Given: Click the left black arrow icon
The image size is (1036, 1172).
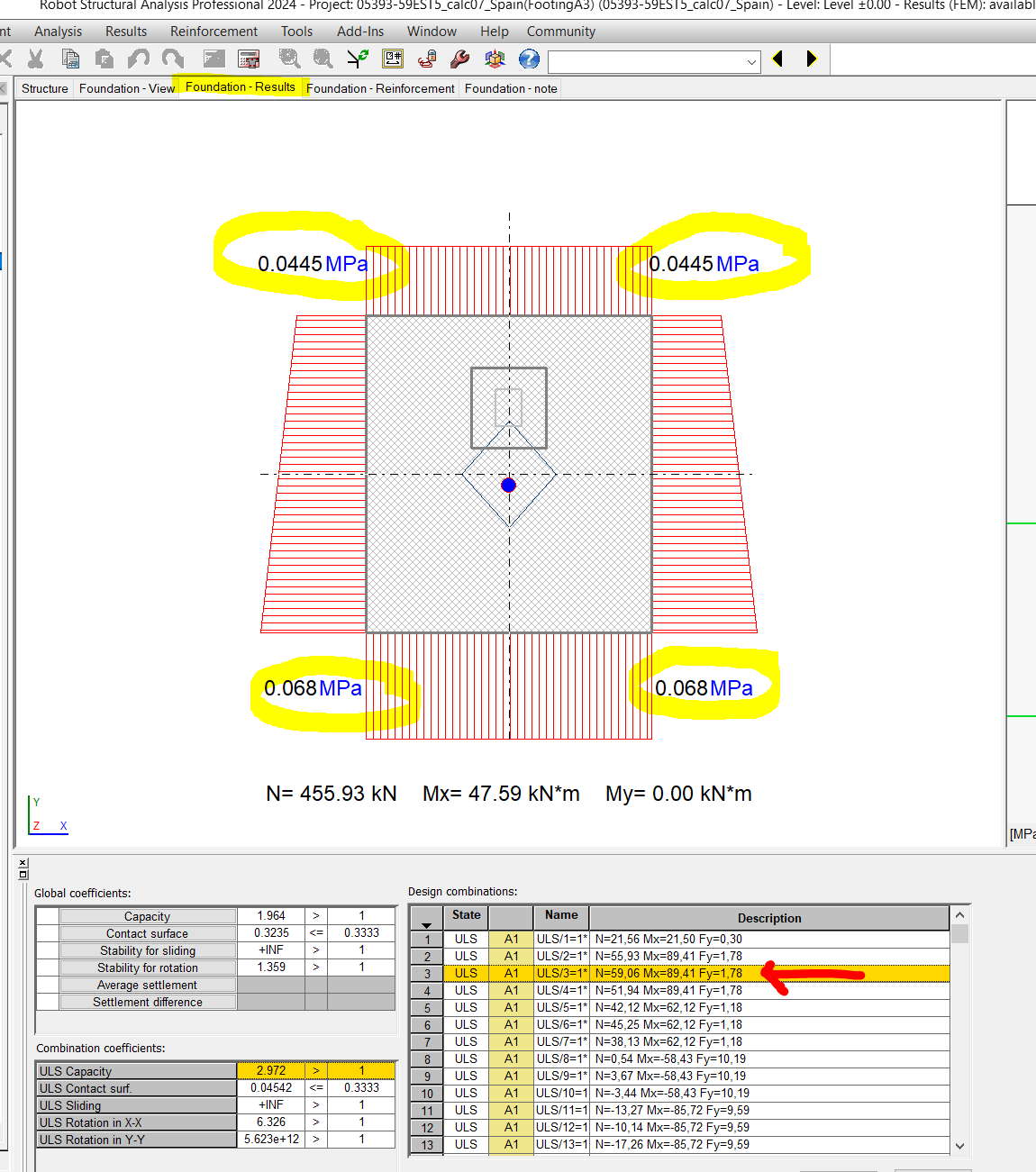Looking at the screenshot, I should pyautogui.click(x=778, y=59).
